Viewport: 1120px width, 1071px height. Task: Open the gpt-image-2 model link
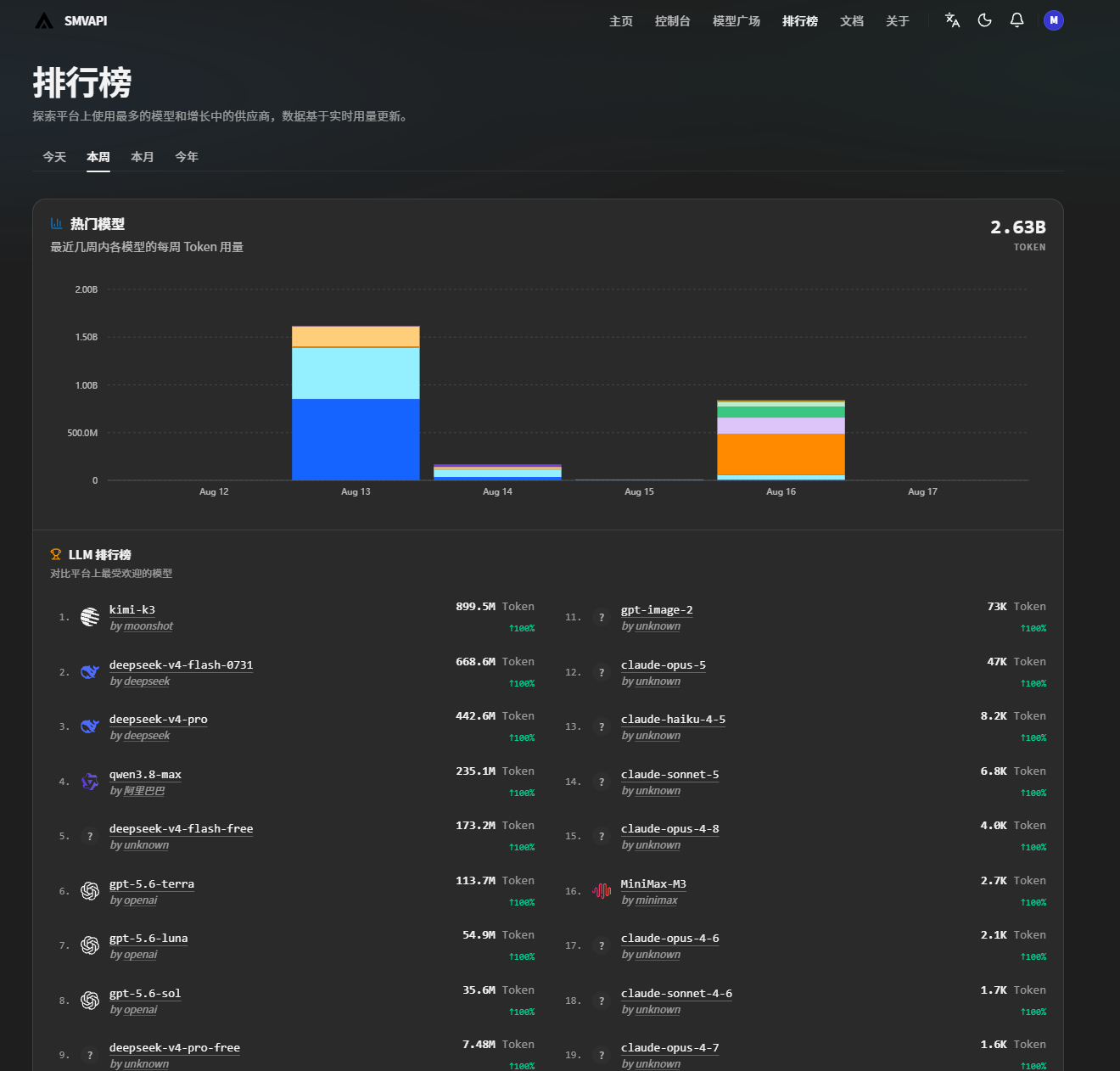click(x=657, y=609)
